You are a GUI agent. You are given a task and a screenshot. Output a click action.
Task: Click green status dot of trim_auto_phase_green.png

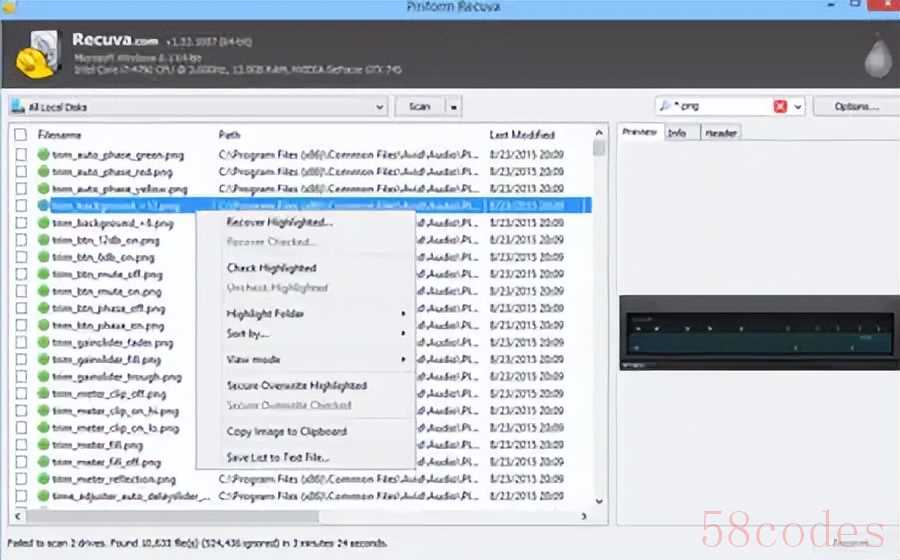point(43,154)
